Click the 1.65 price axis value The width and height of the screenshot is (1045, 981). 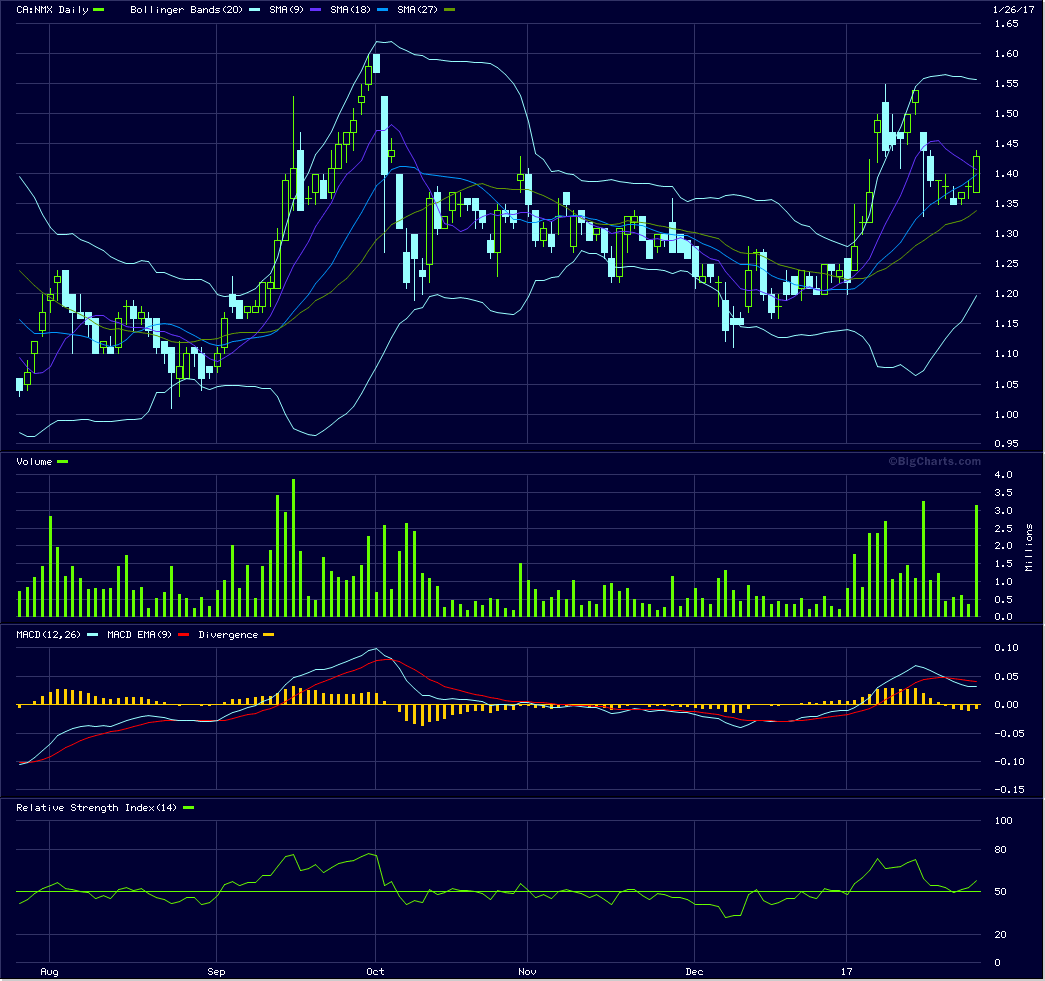[x=1006, y=24]
